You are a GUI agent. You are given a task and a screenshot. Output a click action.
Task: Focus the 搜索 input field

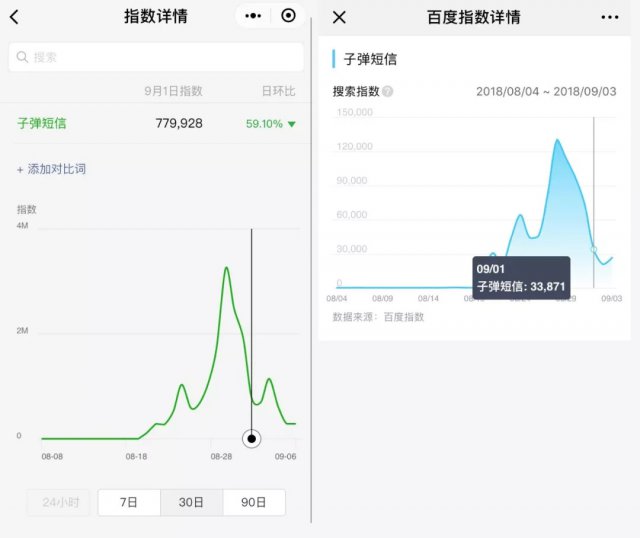pyautogui.click(x=160, y=57)
